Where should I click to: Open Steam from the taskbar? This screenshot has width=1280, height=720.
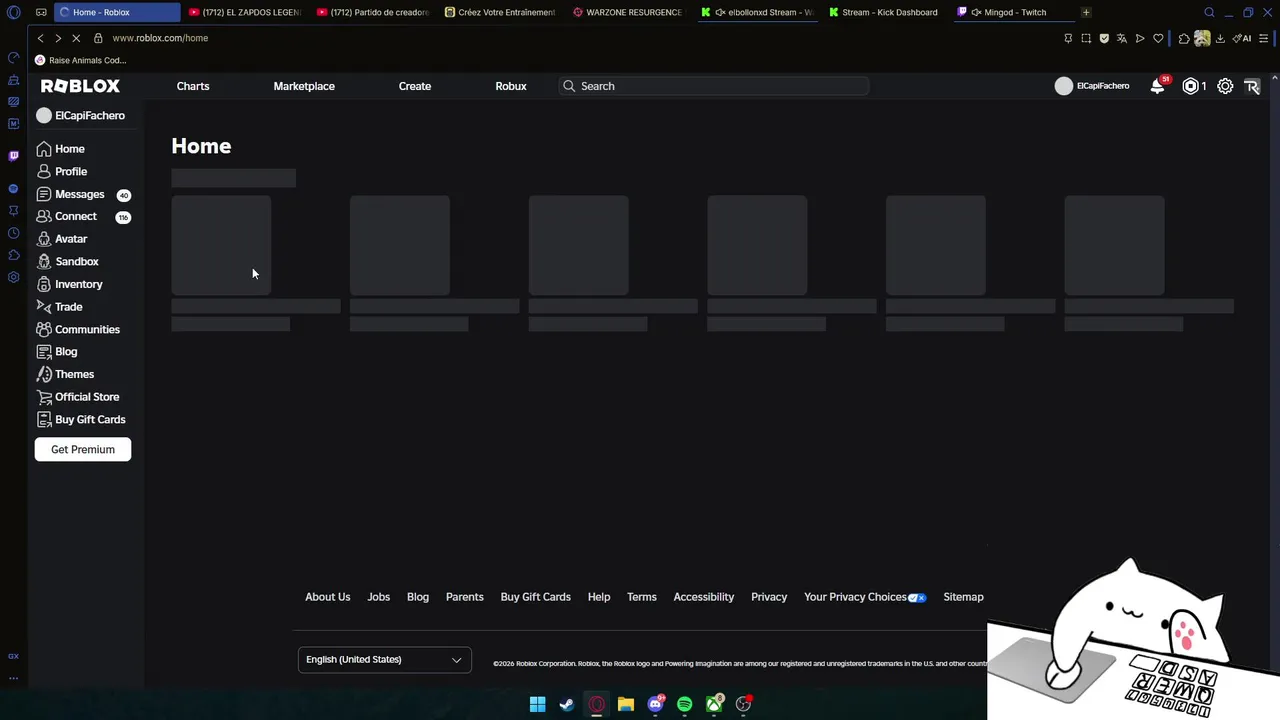[x=567, y=704]
